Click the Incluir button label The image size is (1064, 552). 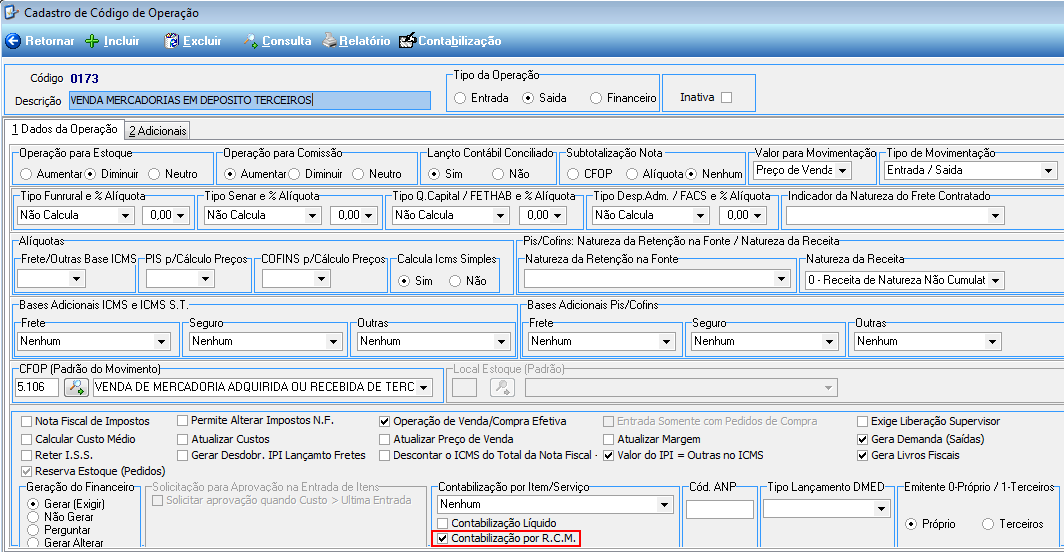(x=121, y=41)
